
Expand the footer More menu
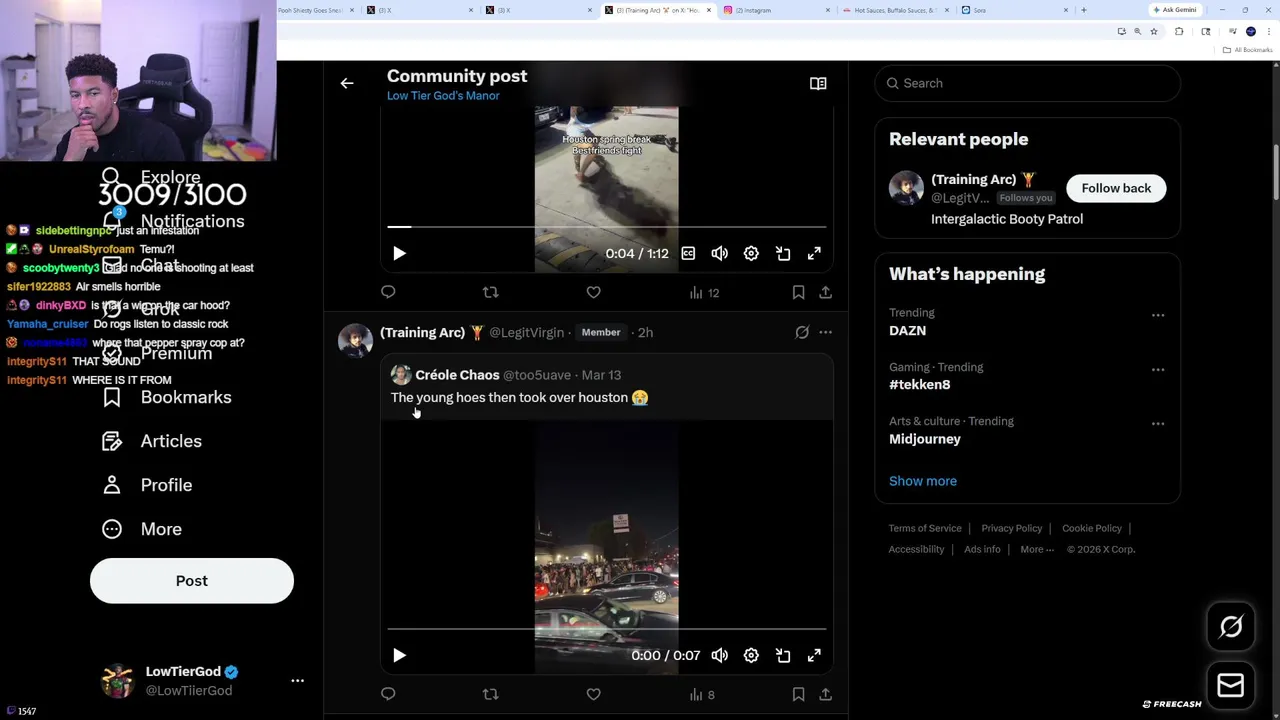1037,549
